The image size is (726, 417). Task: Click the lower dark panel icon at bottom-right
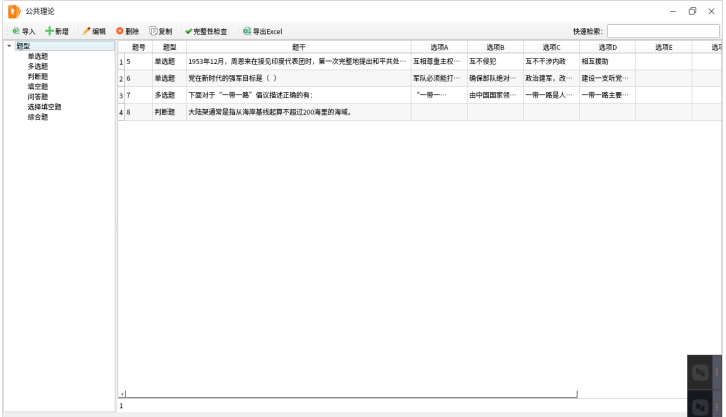tap(700, 406)
